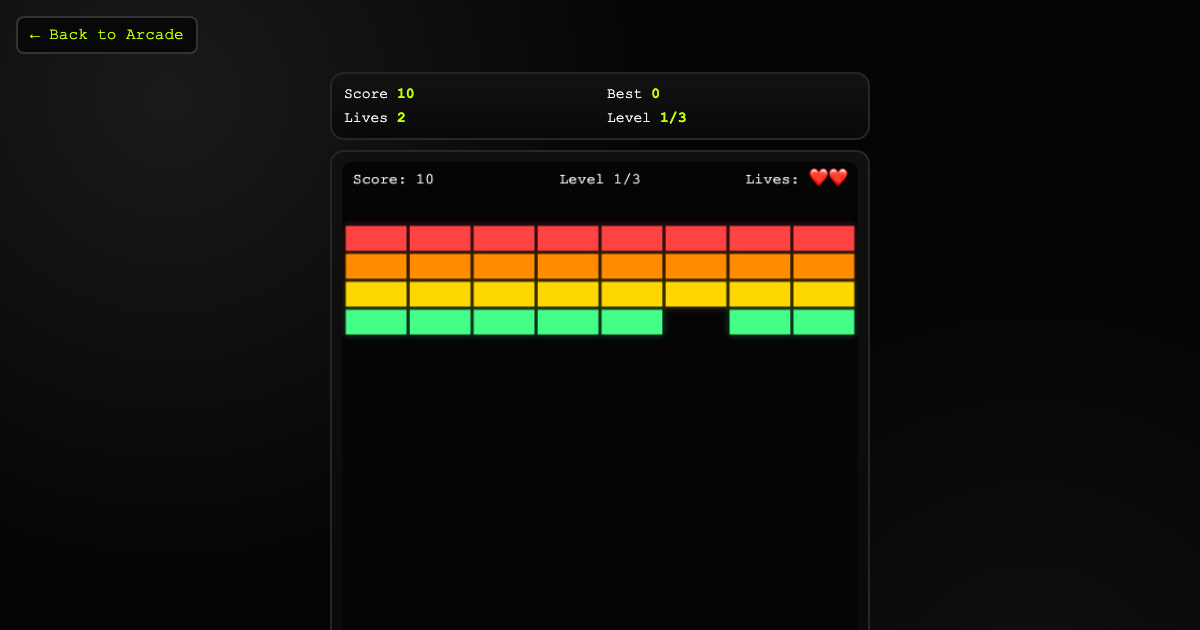Click the leftmost yellow brick

tap(376, 294)
